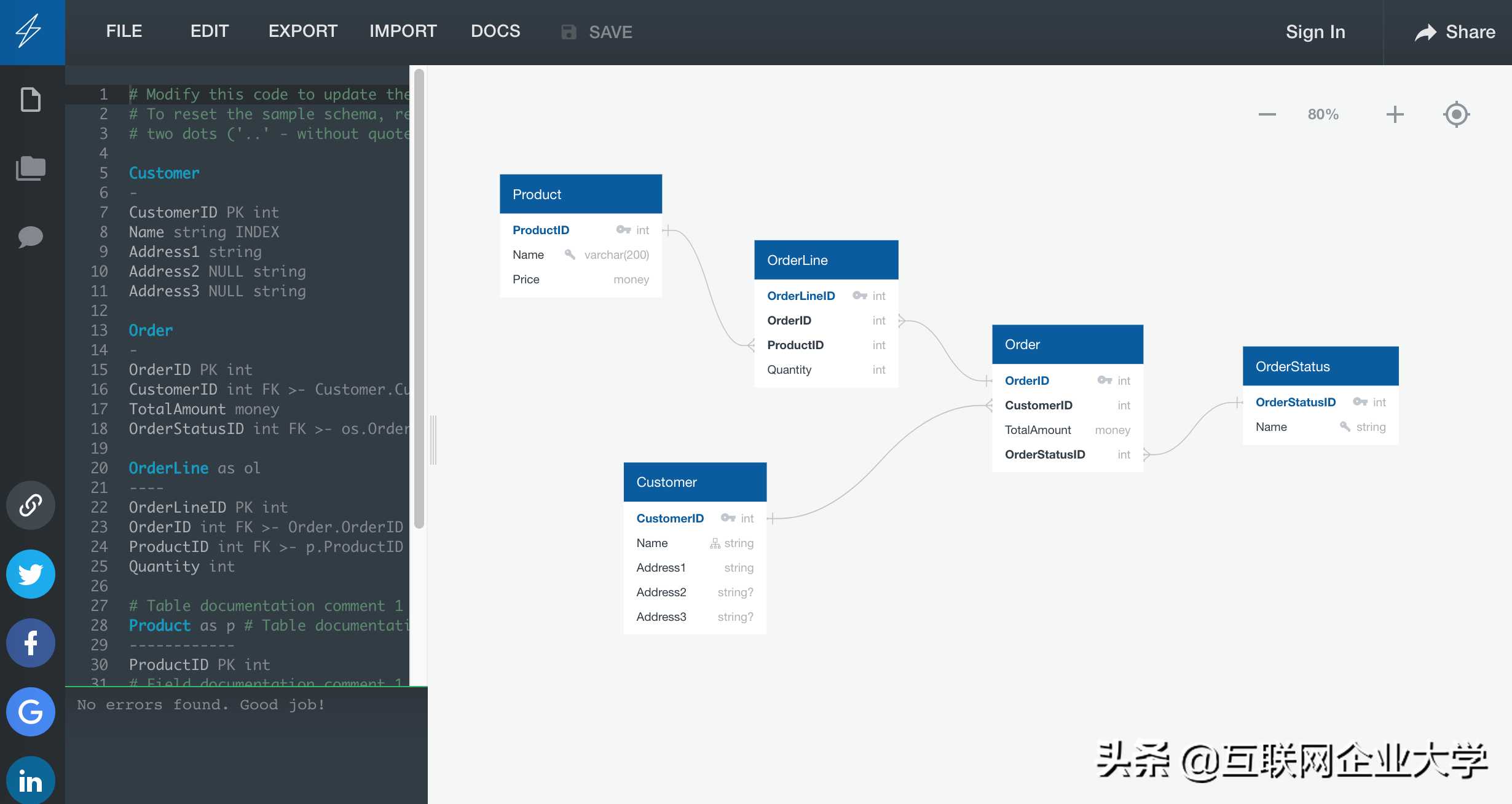
Task: Select the OrderLine table header
Action: (826, 259)
